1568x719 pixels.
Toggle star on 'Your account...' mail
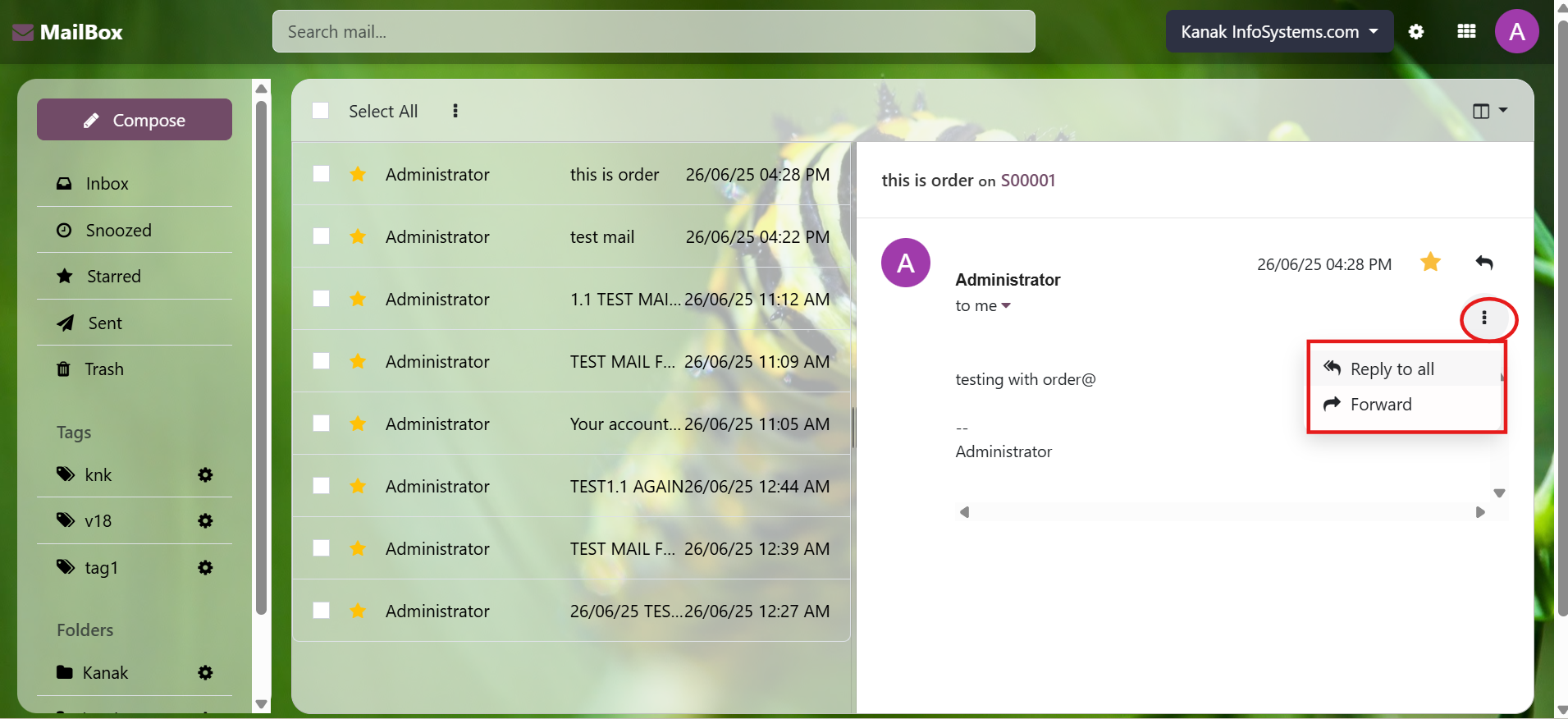coord(358,424)
